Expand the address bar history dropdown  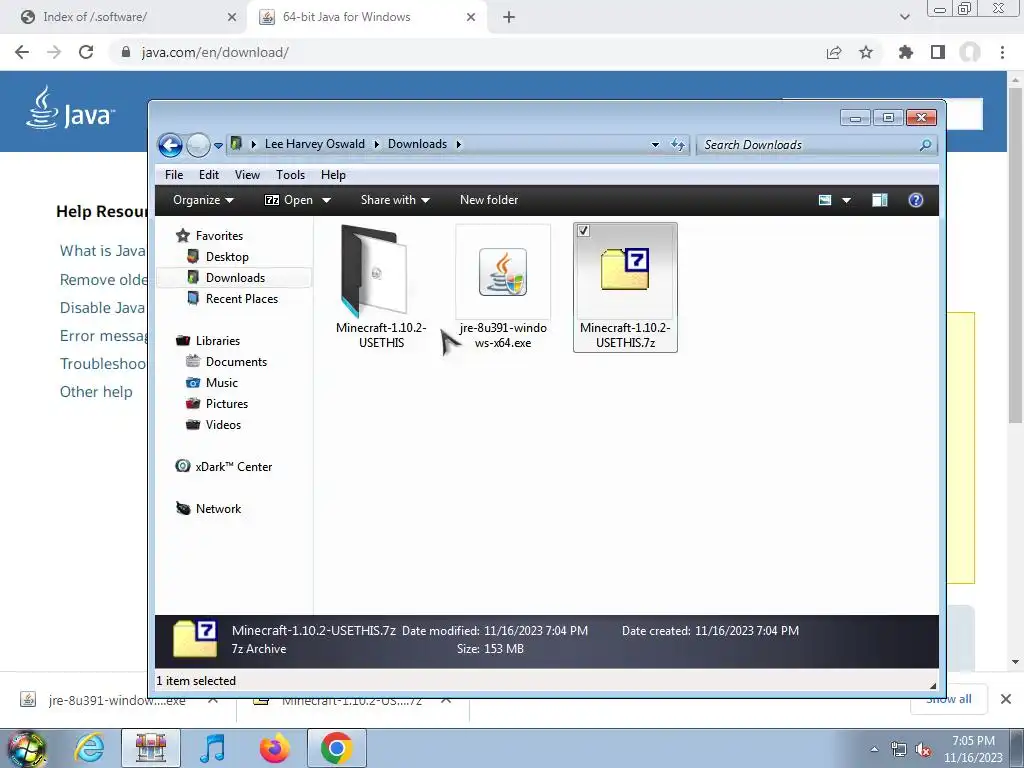pyautogui.click(x=655, y=145)
